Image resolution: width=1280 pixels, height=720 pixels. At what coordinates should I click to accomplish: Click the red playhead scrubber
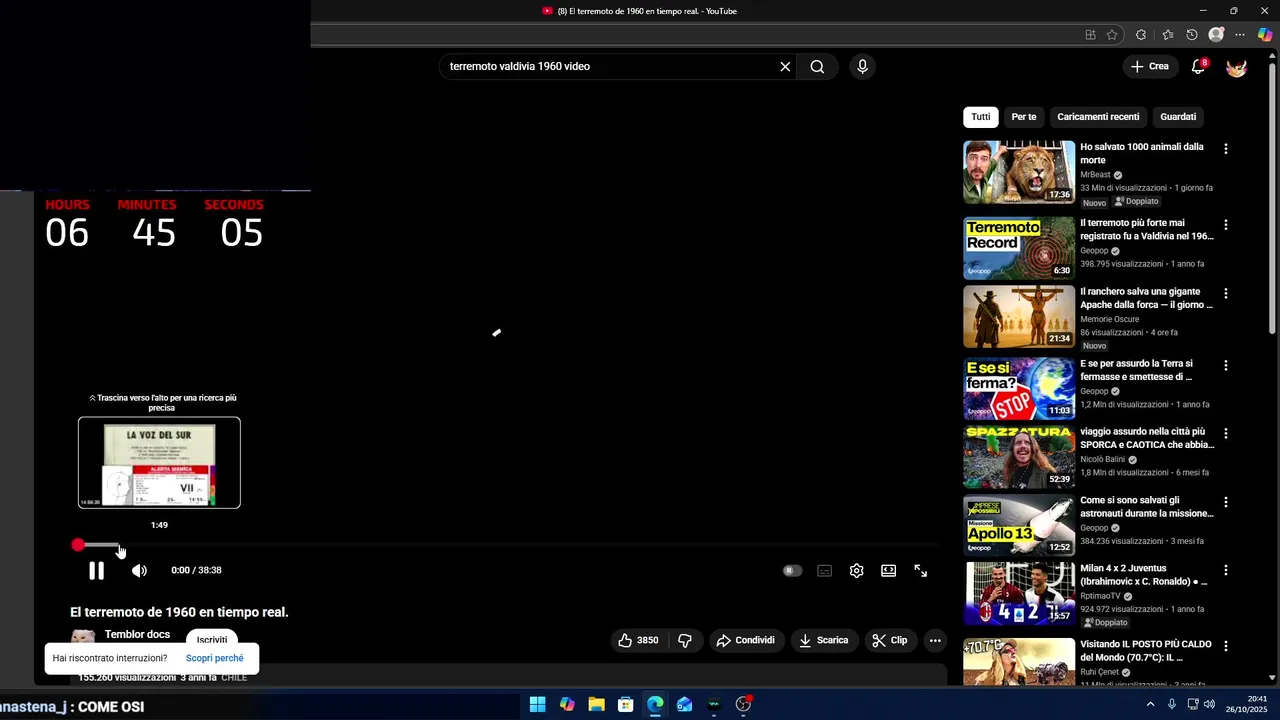(78, 545)
